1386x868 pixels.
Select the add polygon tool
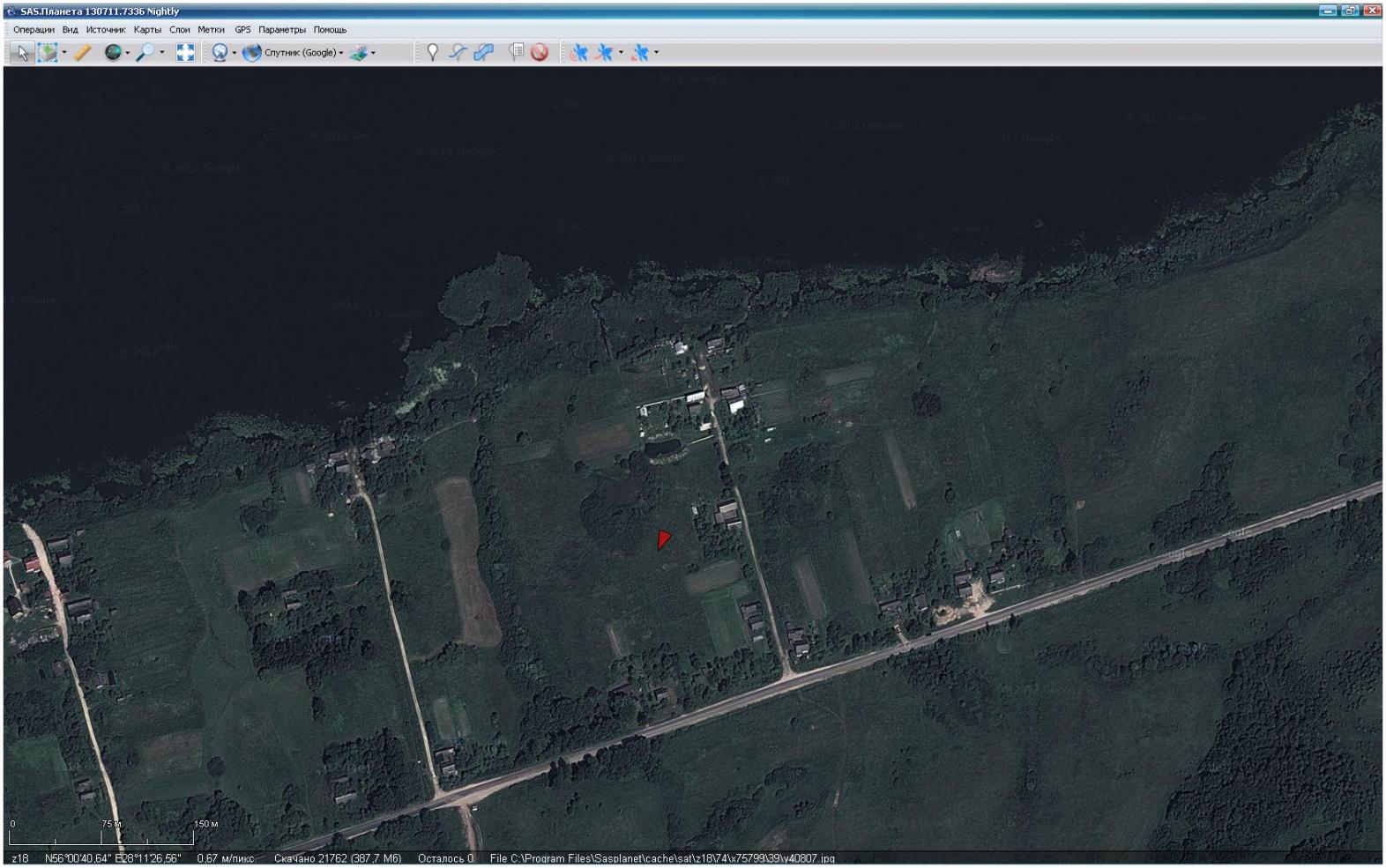(483, 53)
